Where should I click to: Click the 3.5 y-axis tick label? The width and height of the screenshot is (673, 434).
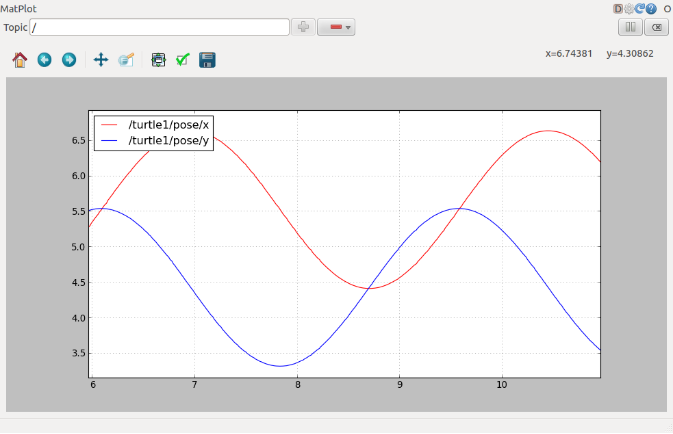click(79, 353)
